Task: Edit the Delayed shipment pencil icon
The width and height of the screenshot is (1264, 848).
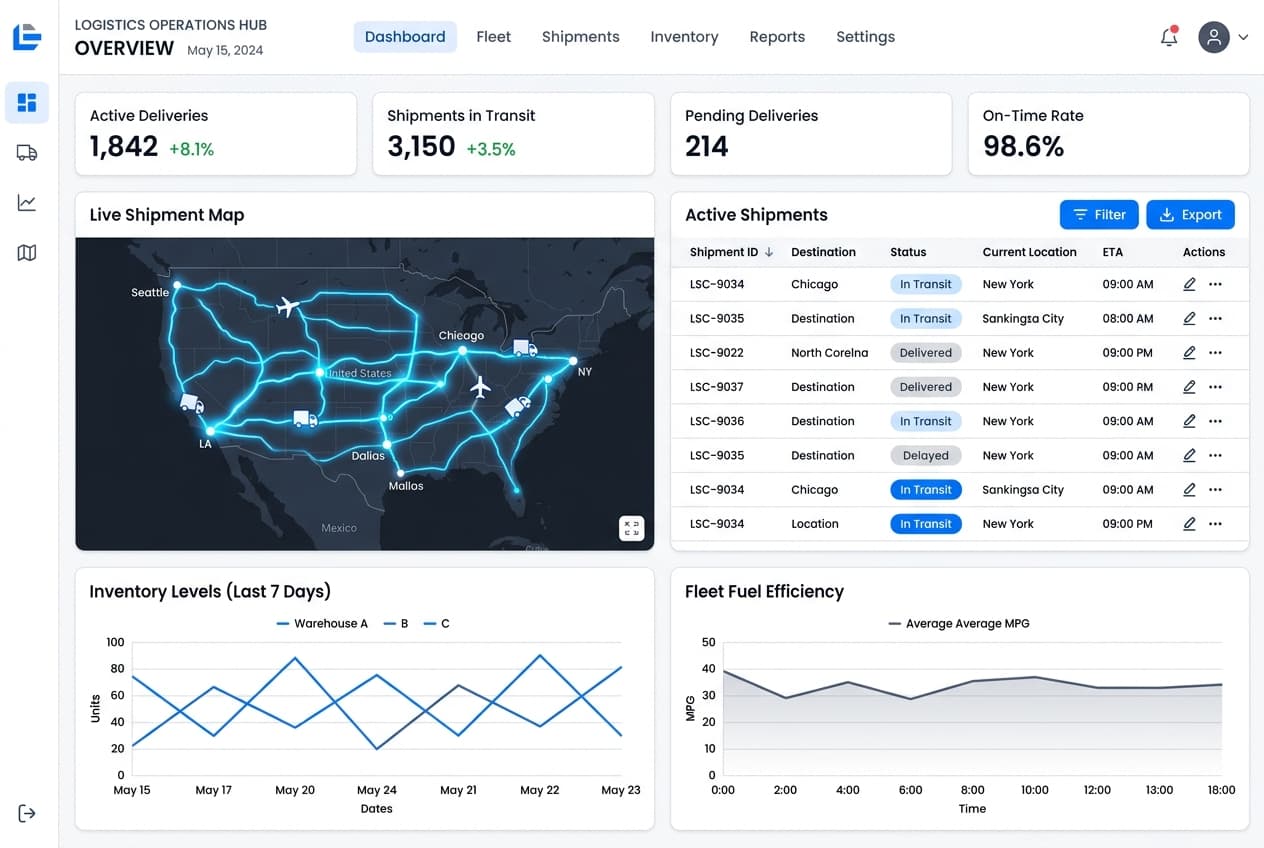Action: [1189, 455]
